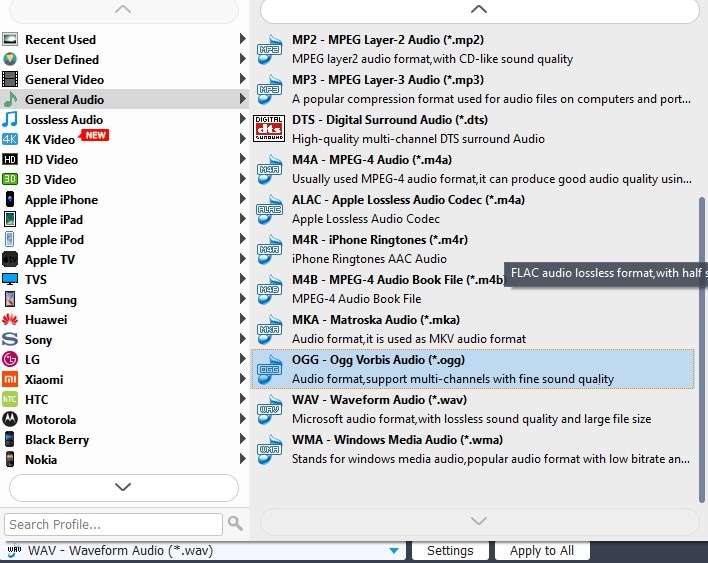The image size is (708, 563).
Task: Click the 4K Video icon
Action: point(10,139)
